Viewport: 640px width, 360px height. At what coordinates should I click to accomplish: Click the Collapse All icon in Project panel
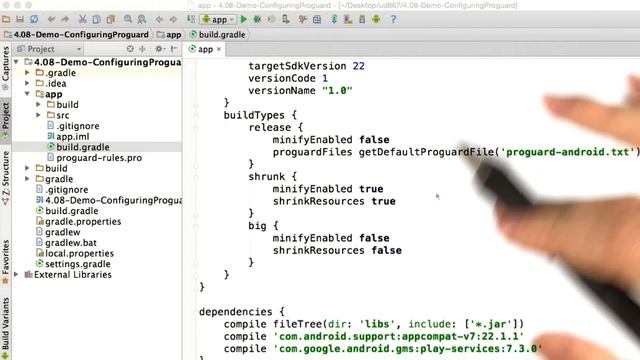(x=142, y=49)
